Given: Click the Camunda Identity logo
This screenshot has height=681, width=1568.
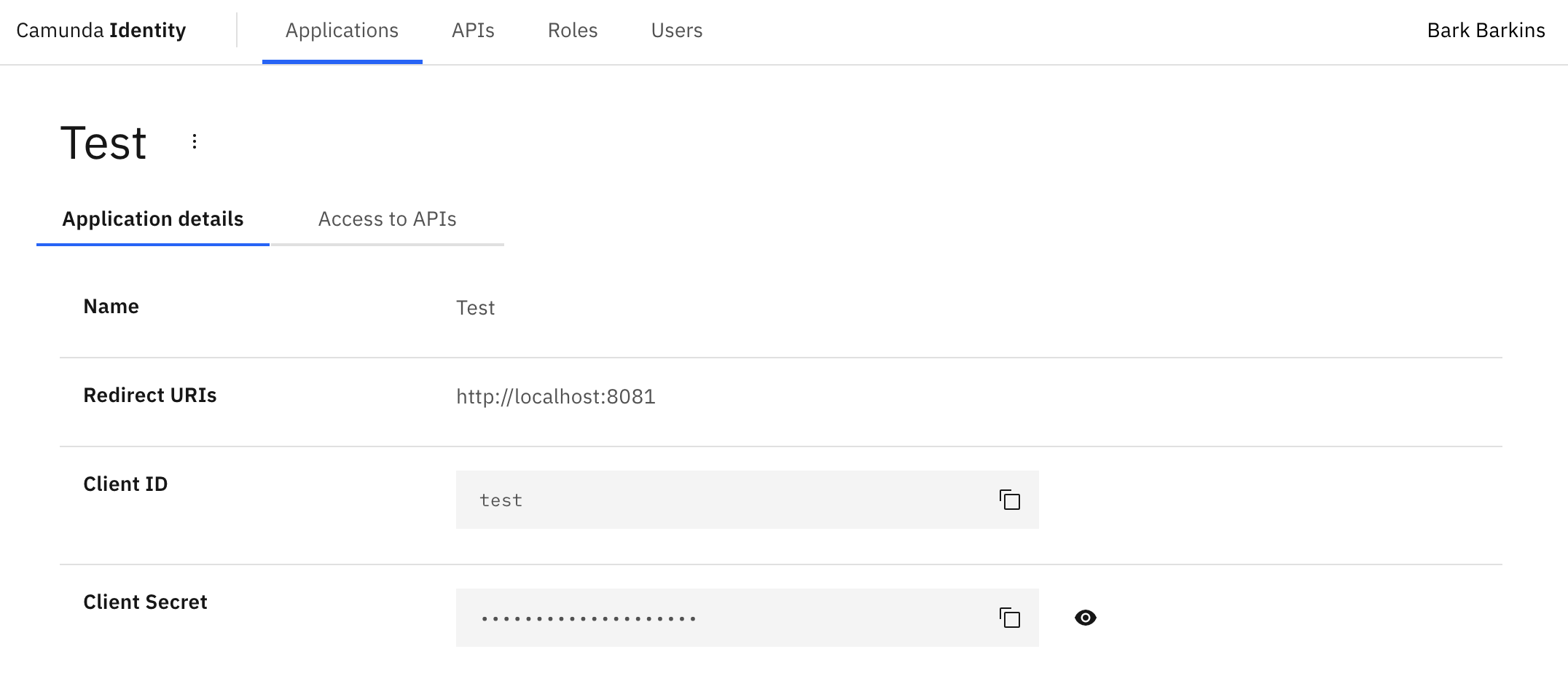Looking at the screenshot, I should point(101,31).
